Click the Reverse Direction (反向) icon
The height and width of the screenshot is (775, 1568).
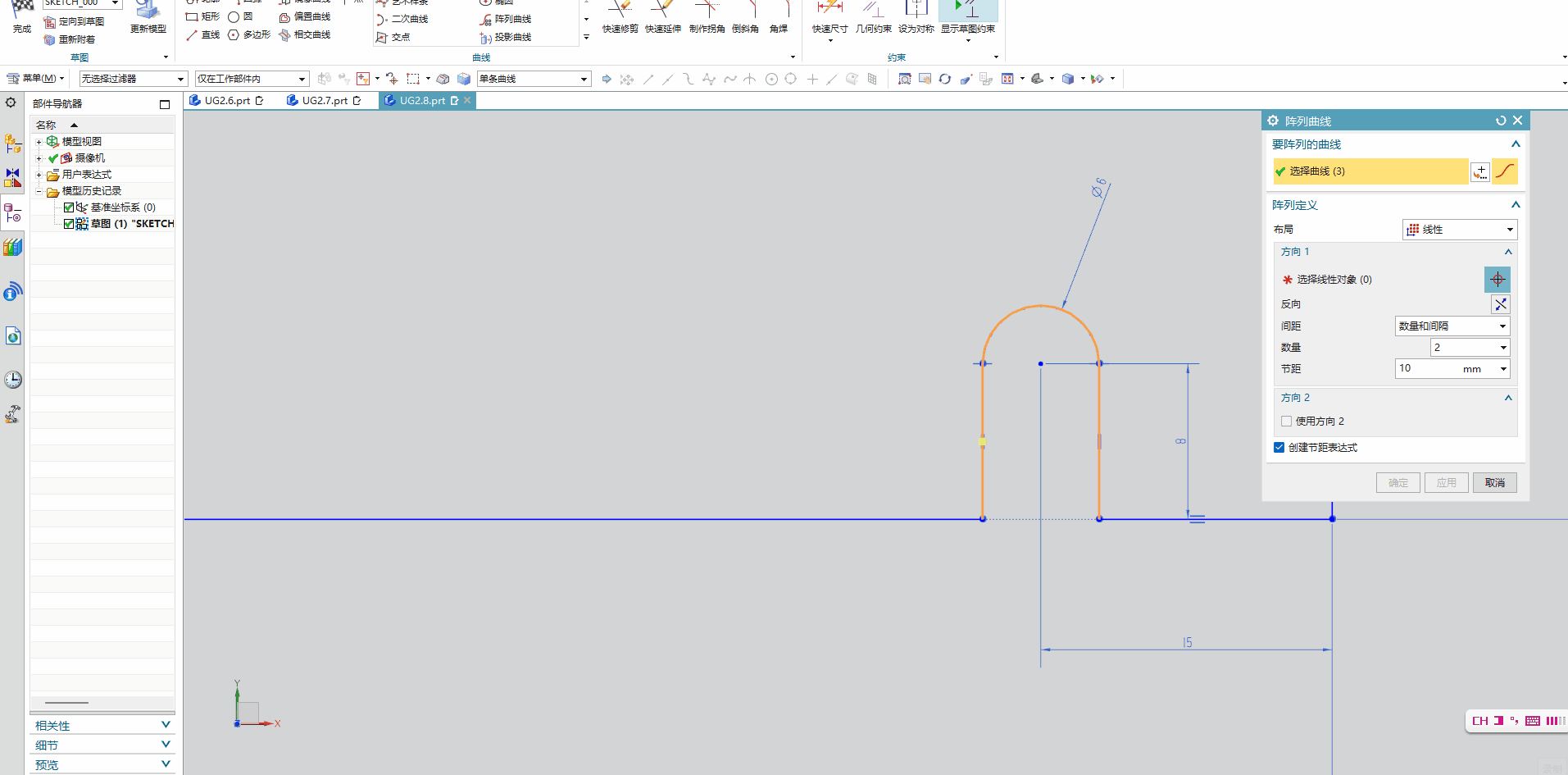point(1500,304)
